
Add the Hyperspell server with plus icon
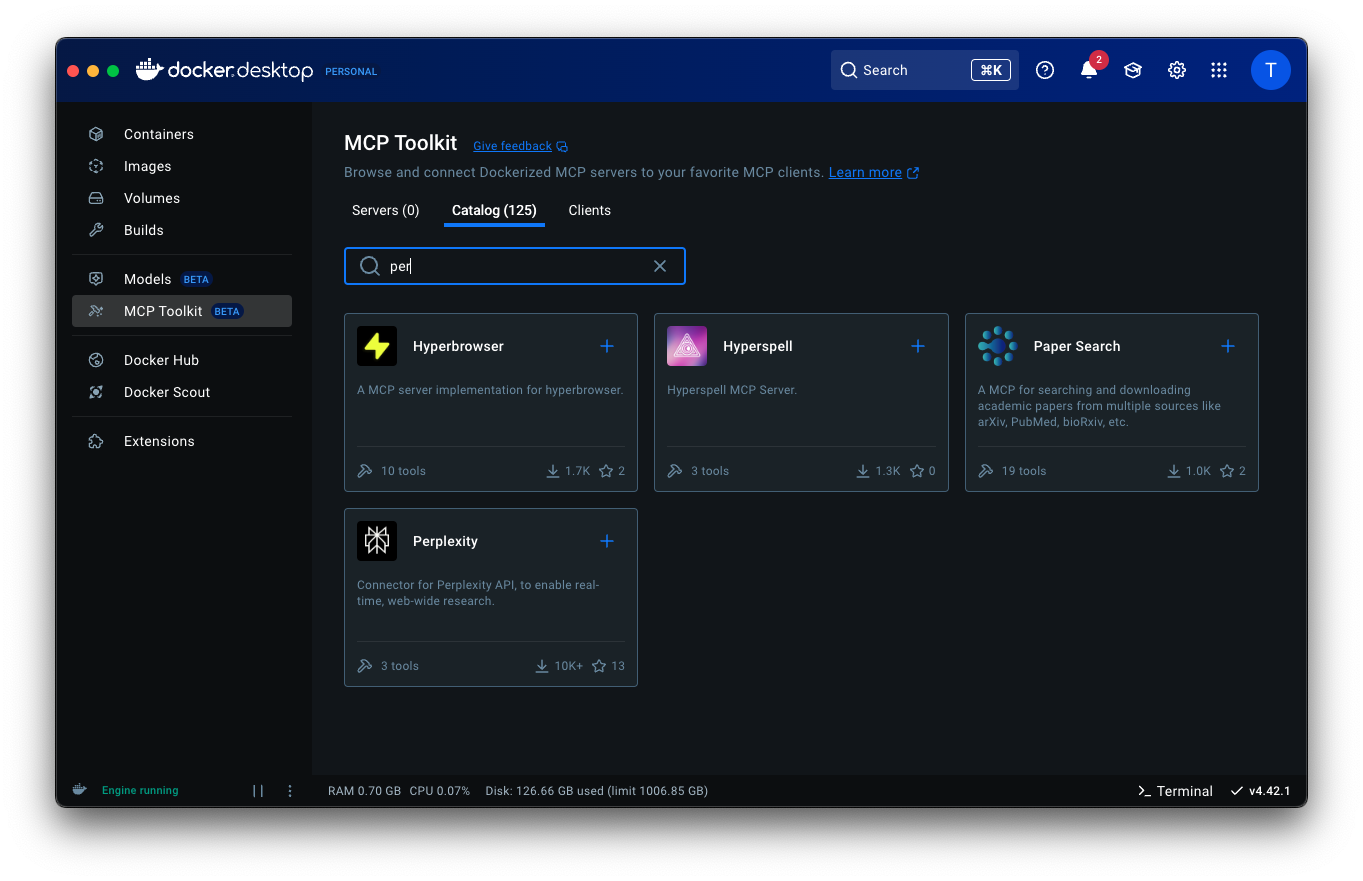click(918, 346)
